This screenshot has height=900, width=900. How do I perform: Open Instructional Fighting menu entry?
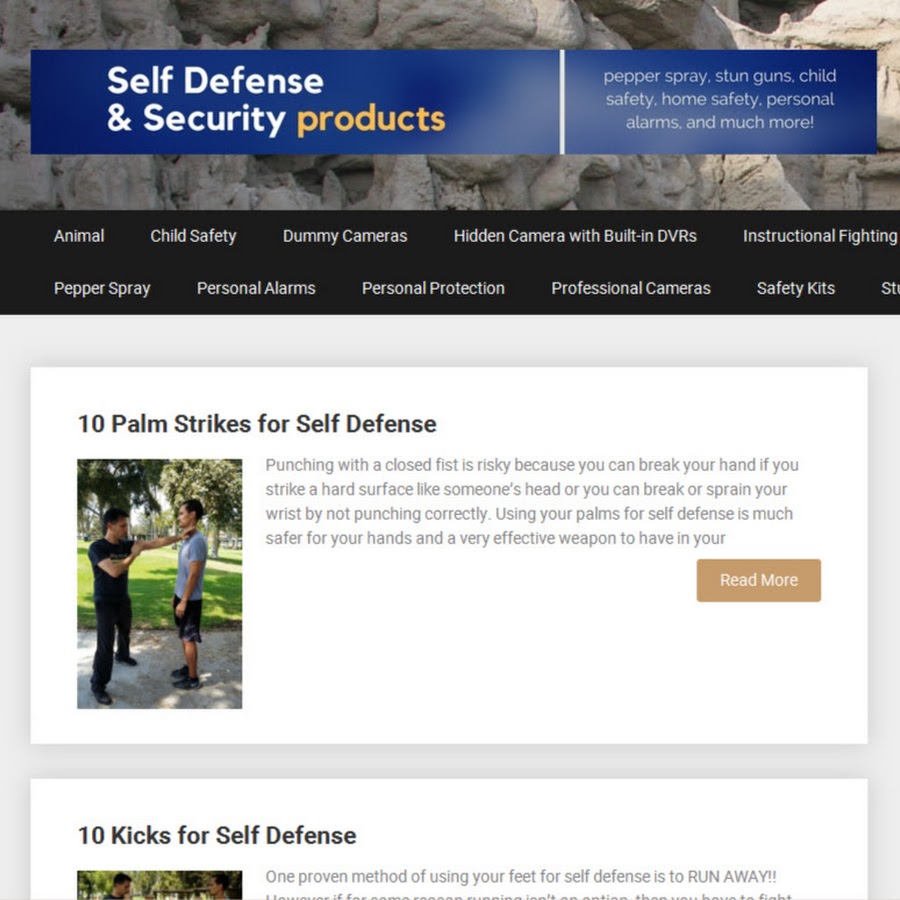coord(821,236)
